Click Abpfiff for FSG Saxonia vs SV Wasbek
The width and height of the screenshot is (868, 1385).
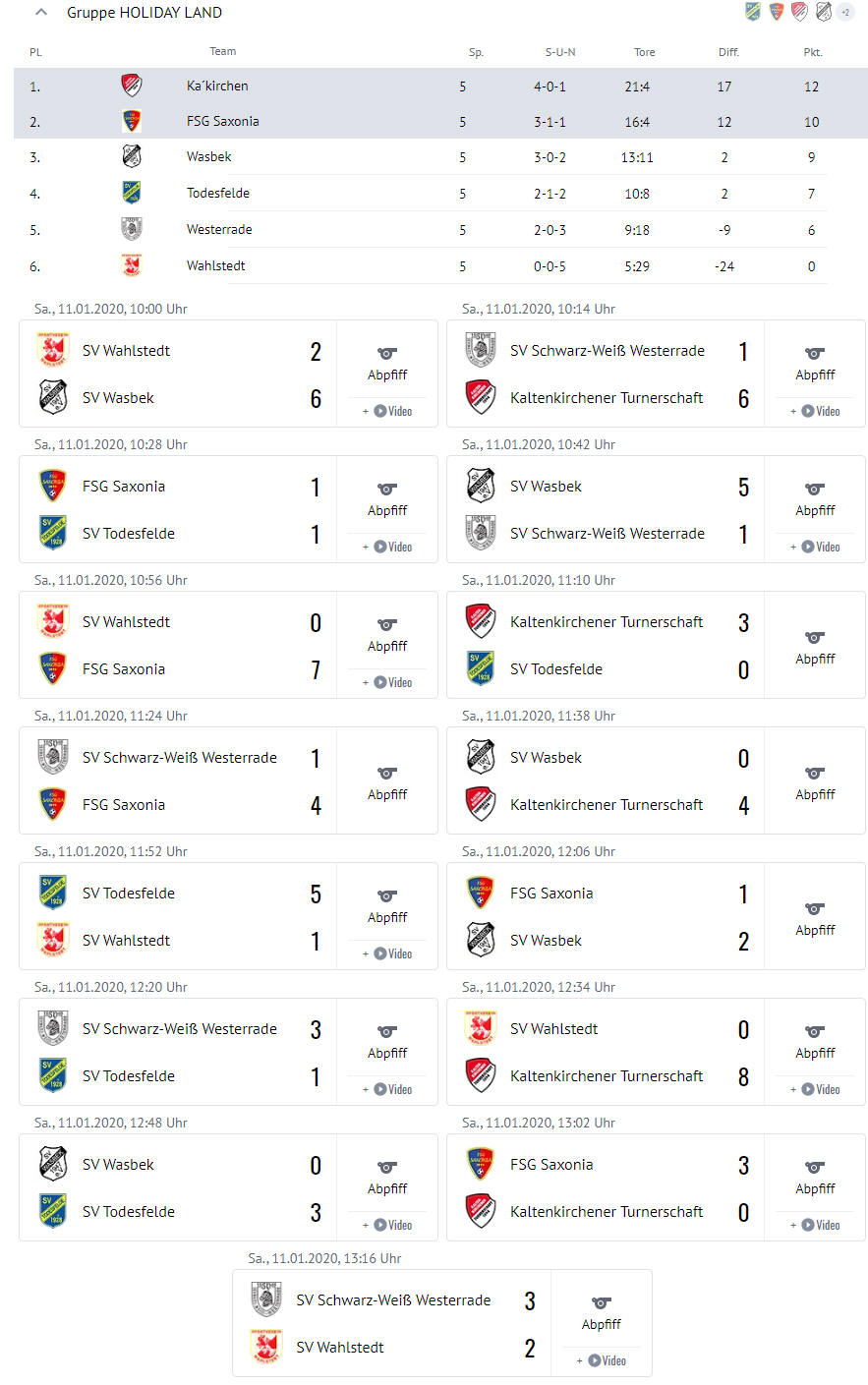coord(815,930)
